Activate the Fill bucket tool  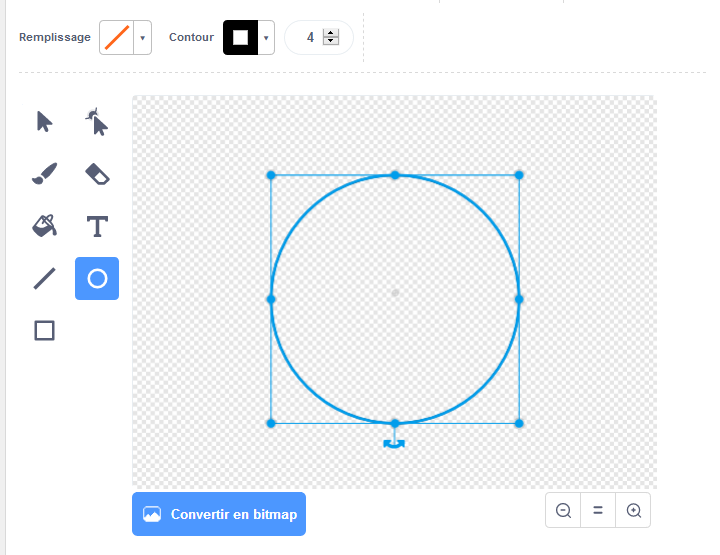tap(44, 226)
